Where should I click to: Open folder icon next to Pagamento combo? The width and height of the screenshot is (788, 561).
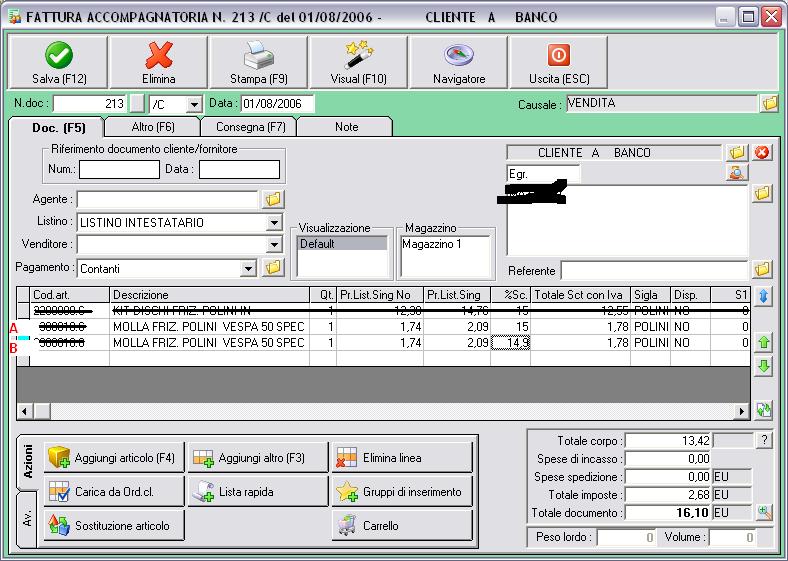pyautogui.click(x=273, y=268)
